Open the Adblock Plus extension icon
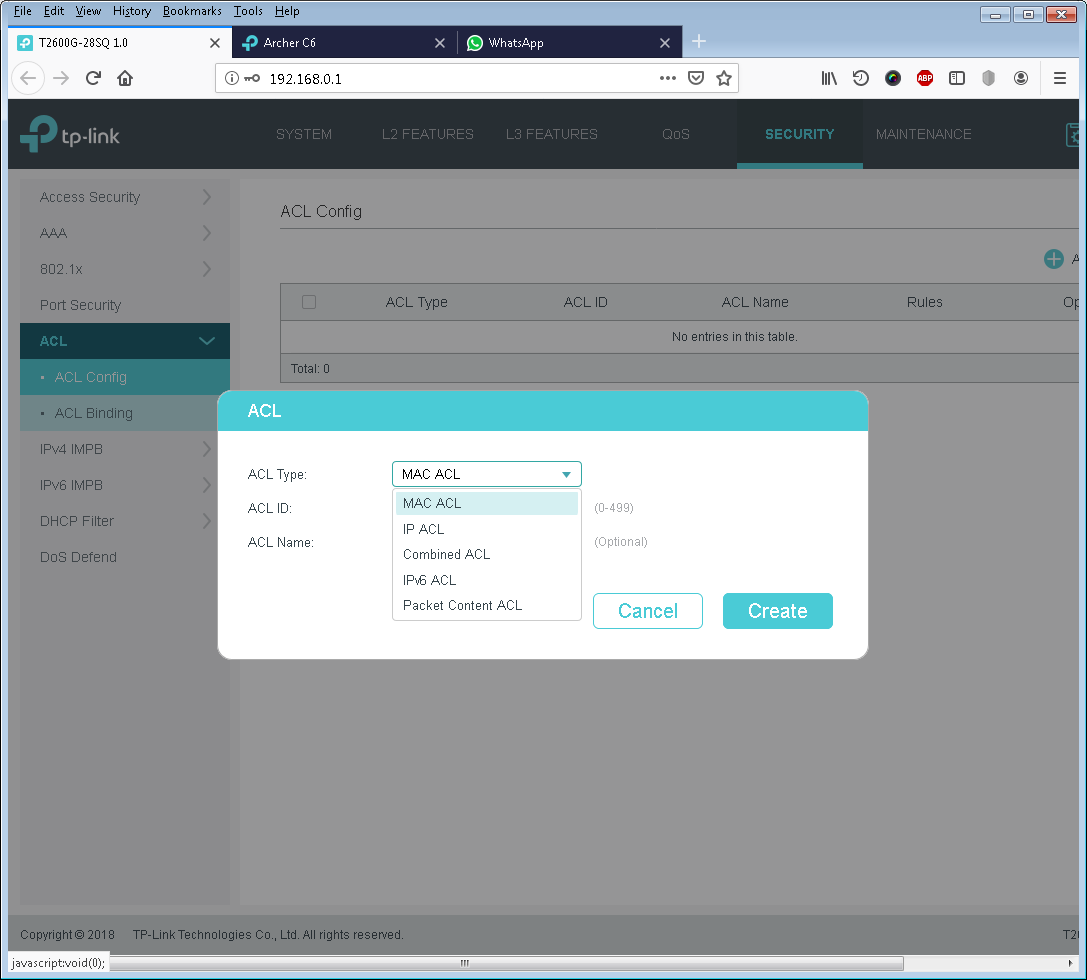This screenshot has width=1087, height=980. point(925,78)
